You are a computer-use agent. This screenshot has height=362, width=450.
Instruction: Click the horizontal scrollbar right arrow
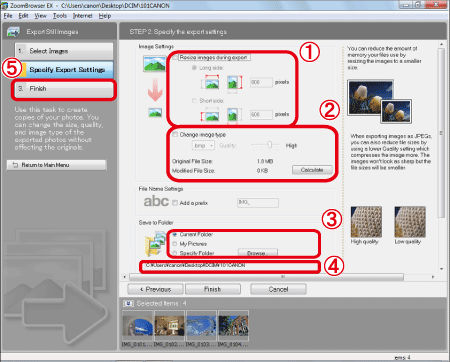click(x=433, y=277)
